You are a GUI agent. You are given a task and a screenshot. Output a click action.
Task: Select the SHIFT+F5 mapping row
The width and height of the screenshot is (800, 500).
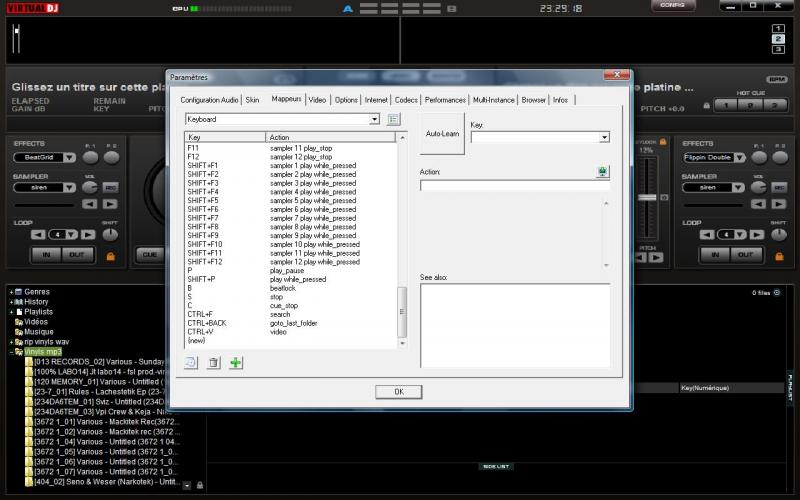(x=291, y=201)
